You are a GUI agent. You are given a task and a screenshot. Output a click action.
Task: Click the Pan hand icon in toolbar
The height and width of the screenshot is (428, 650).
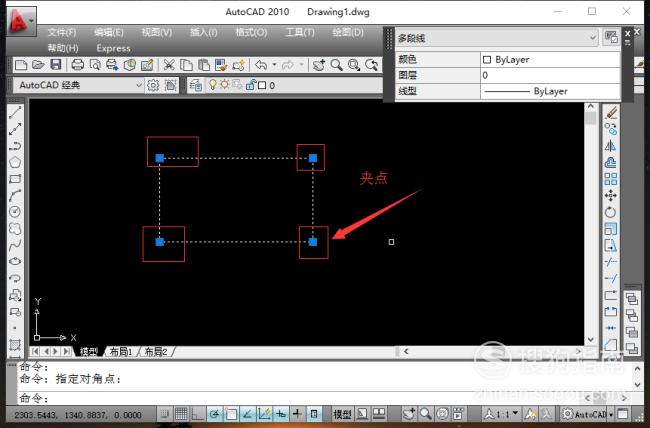pos(319,65)
